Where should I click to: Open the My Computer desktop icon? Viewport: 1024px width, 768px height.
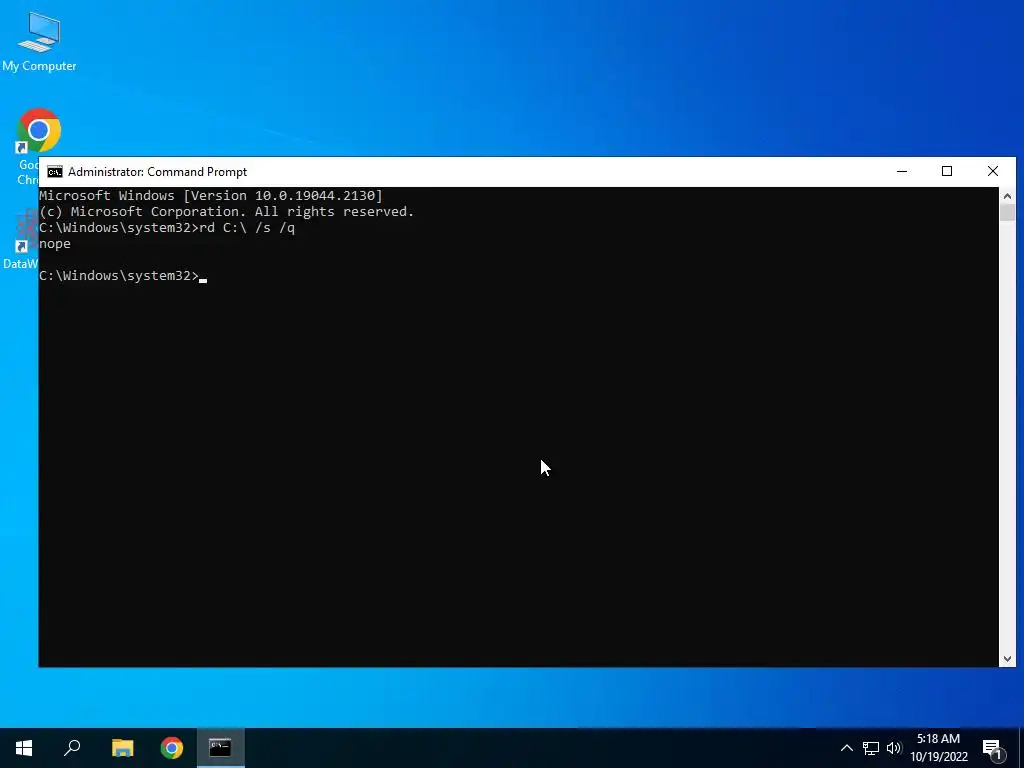pos(39,42)
